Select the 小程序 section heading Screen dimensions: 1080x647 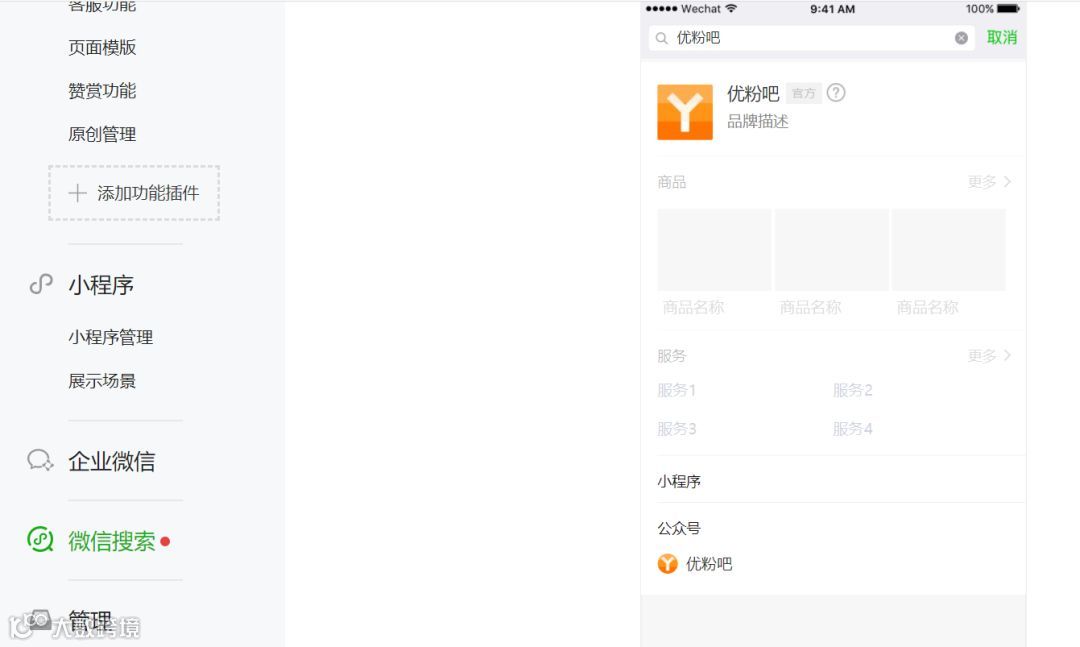101,285
